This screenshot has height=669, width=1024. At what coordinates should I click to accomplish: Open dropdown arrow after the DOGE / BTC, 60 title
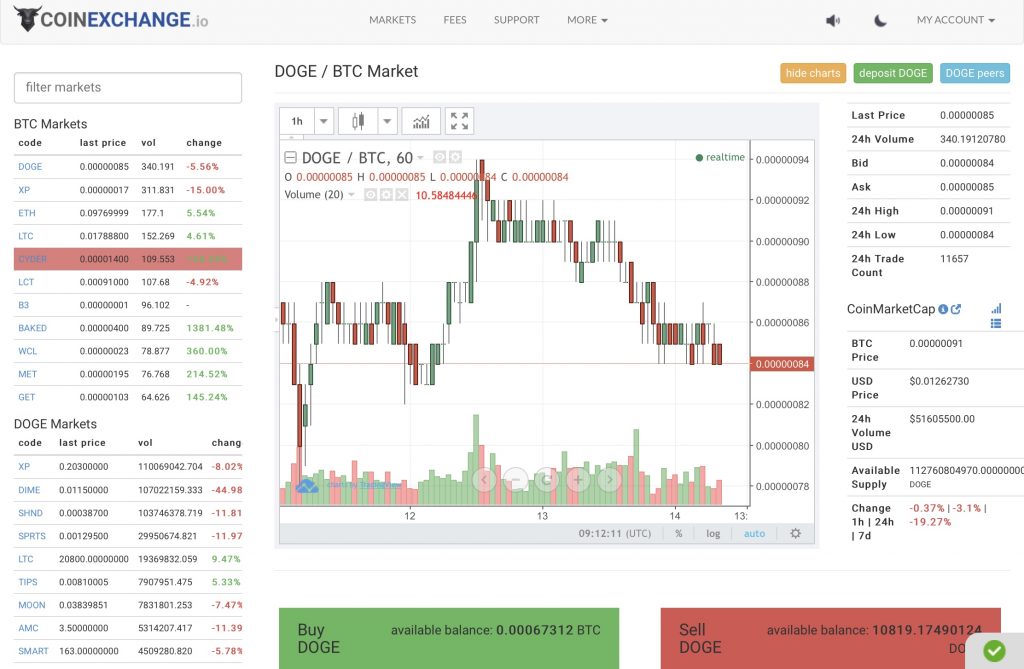point(421,157)
